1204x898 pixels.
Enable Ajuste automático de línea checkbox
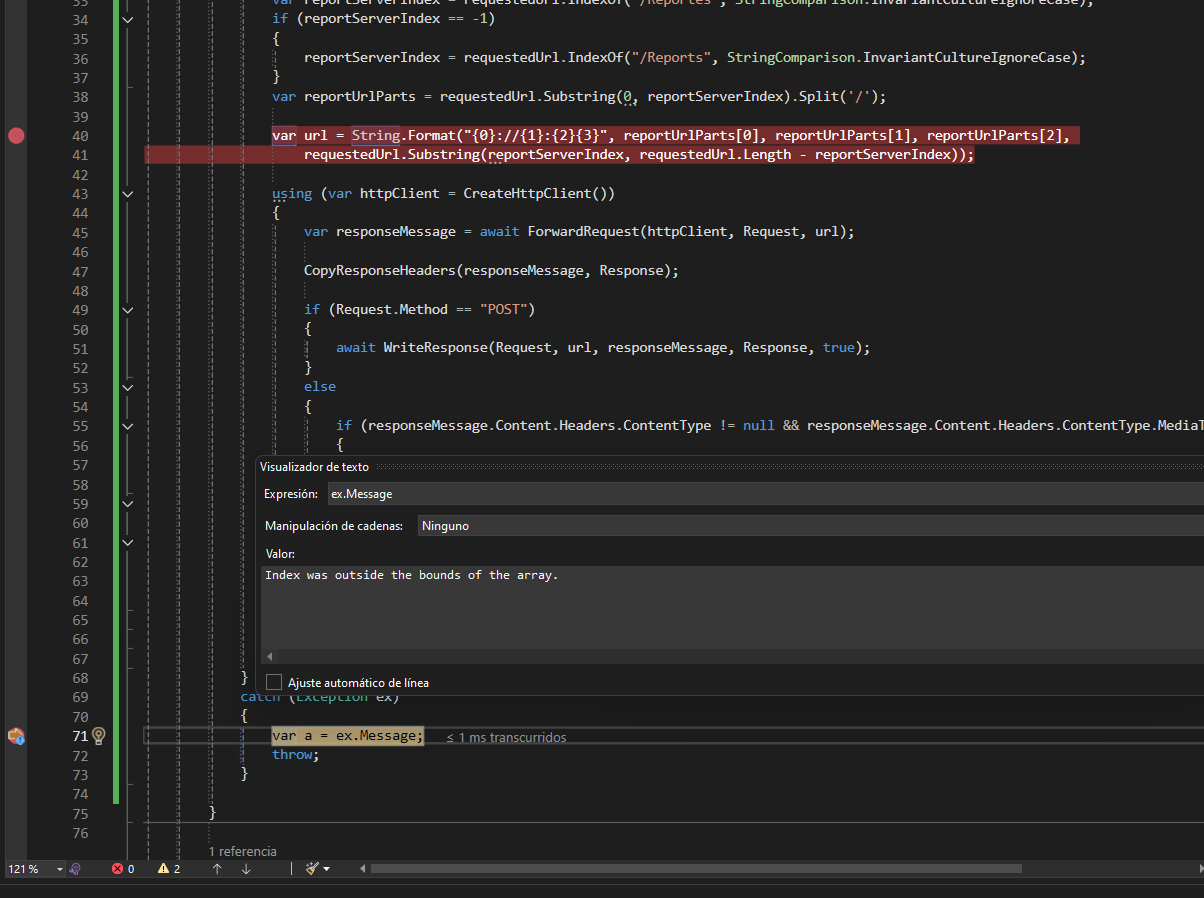[273, 682]
